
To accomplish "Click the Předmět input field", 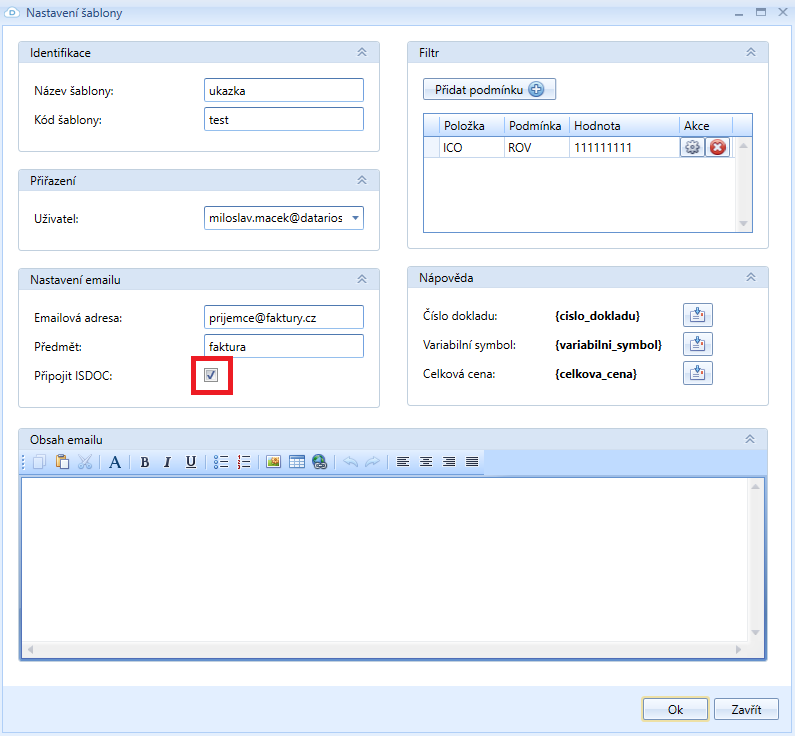I will pyautogui.click(x=283, y=346).
